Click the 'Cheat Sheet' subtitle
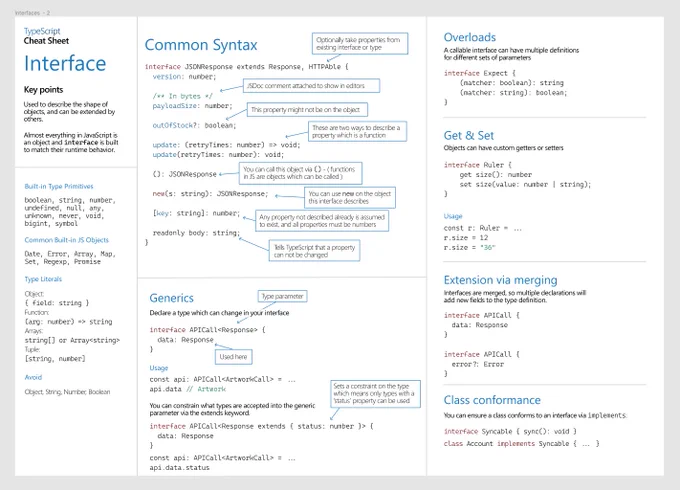Viewport: 680px width, 490px height. click(x=46, y=41)
